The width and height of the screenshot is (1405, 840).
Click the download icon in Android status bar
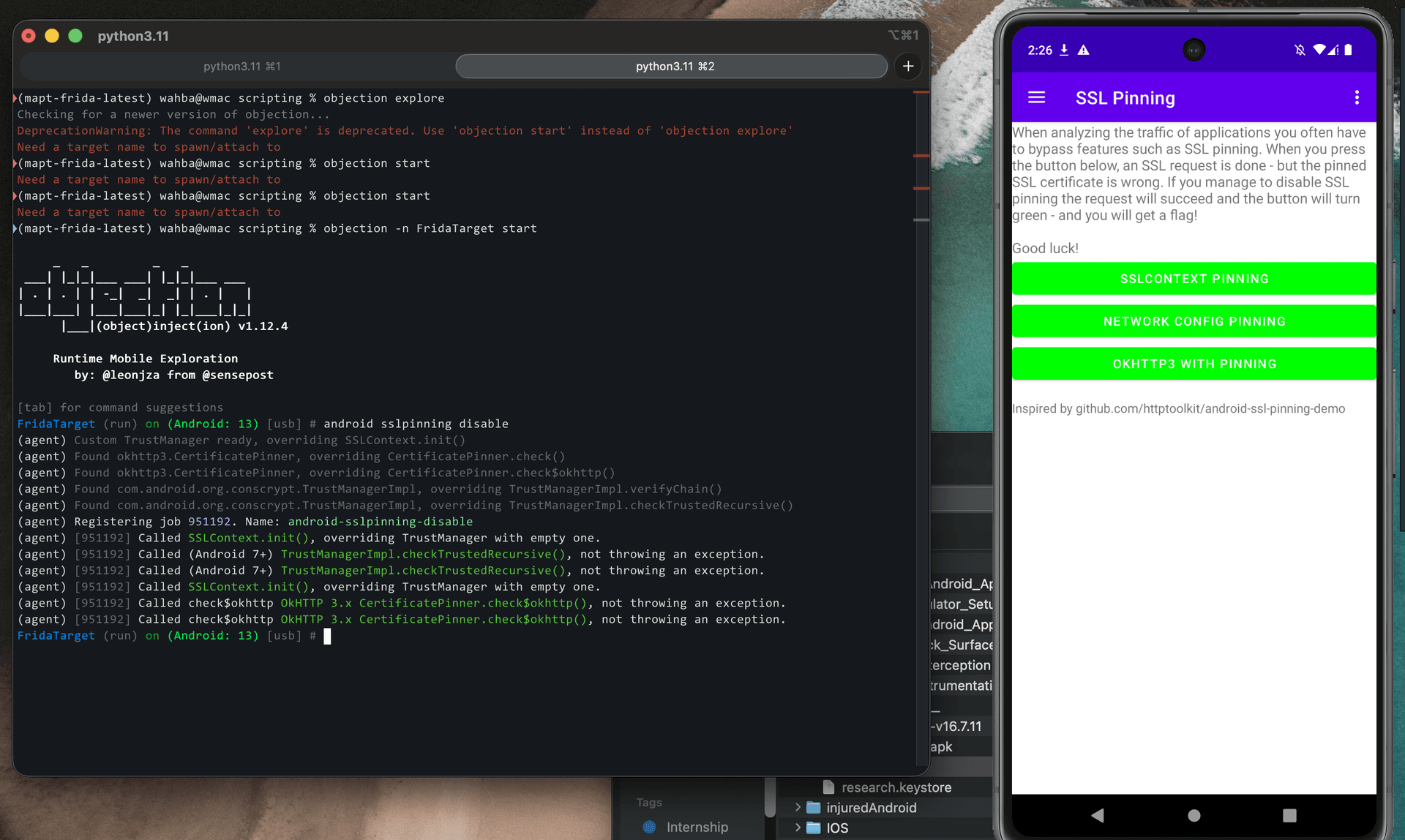[x=1064, y=50]
